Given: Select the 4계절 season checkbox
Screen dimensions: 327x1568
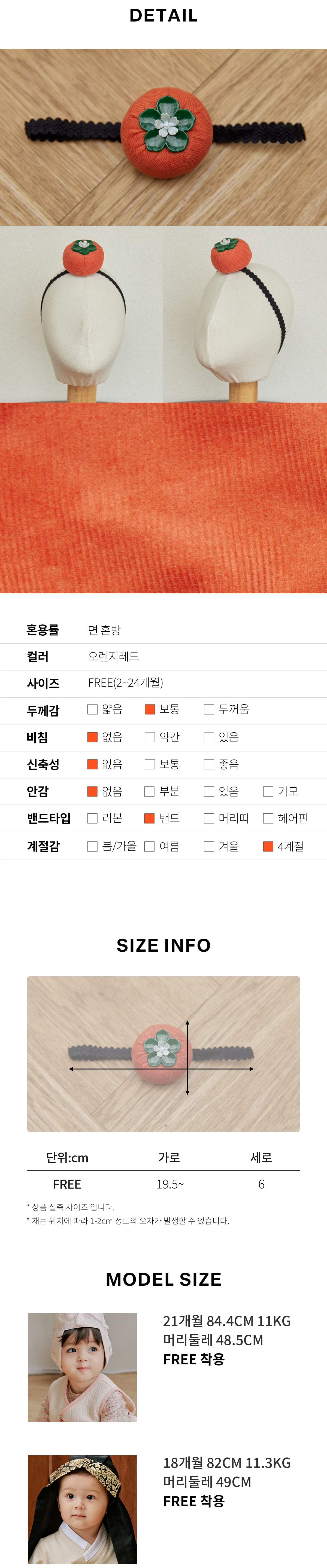Looking at the screenshot, I should tap(268, 846).
